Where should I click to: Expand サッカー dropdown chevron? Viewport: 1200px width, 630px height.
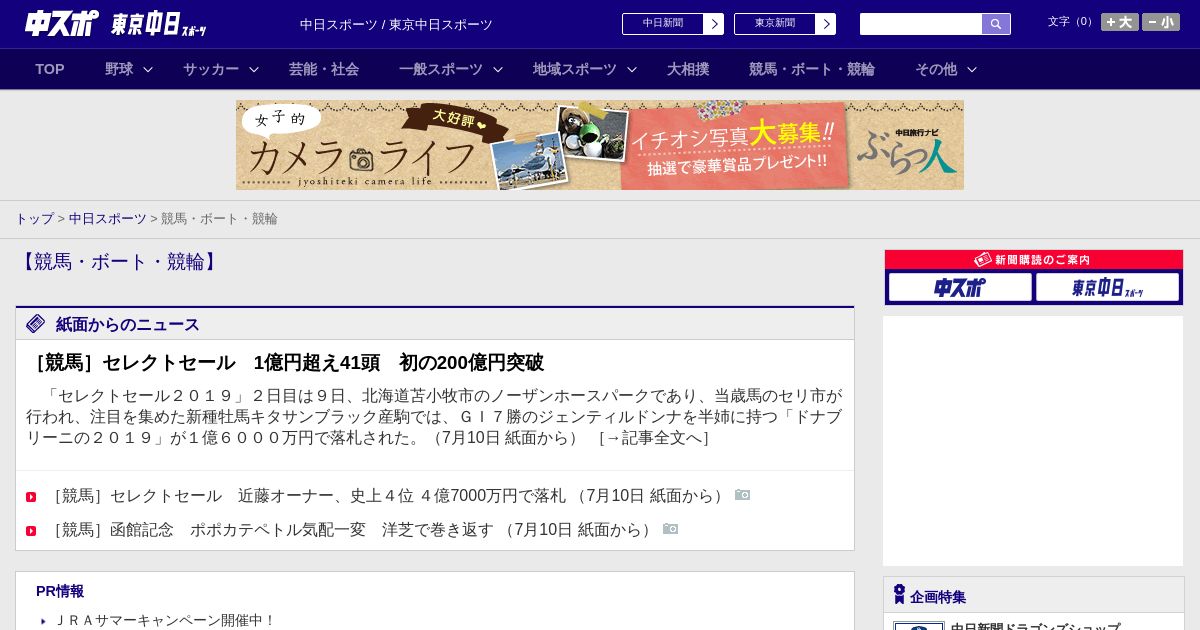pyautogui.click(x=254, y=69)
